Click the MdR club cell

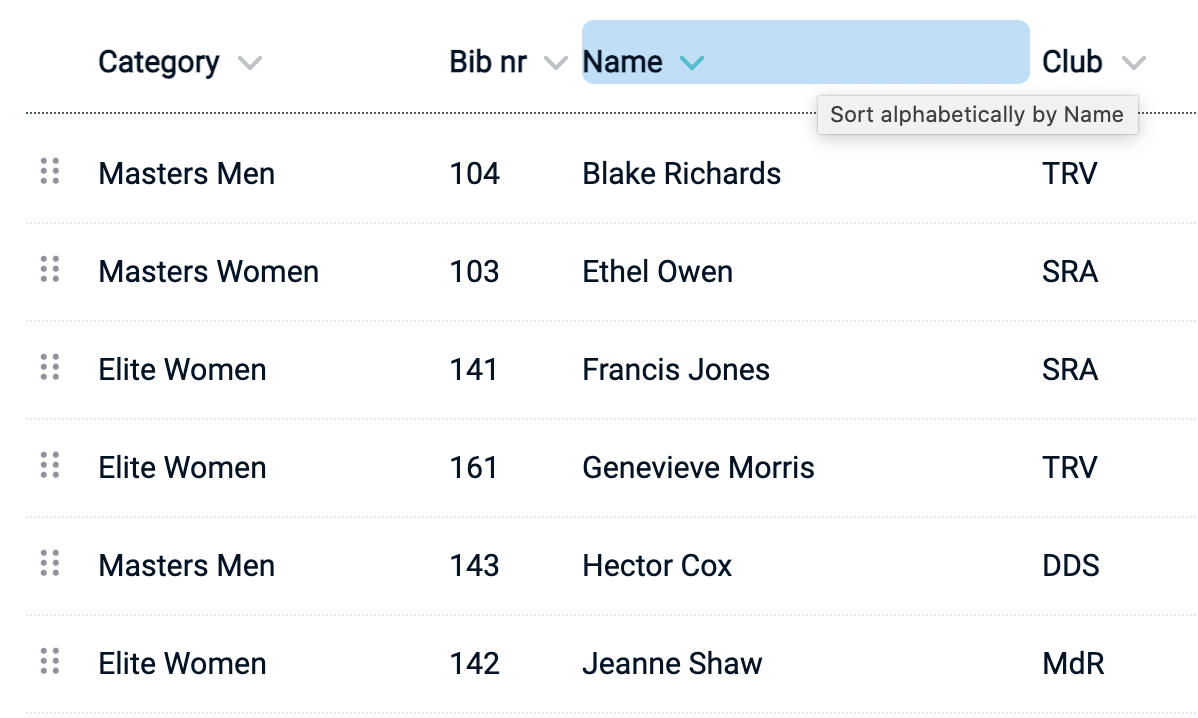coord(1073,664)
